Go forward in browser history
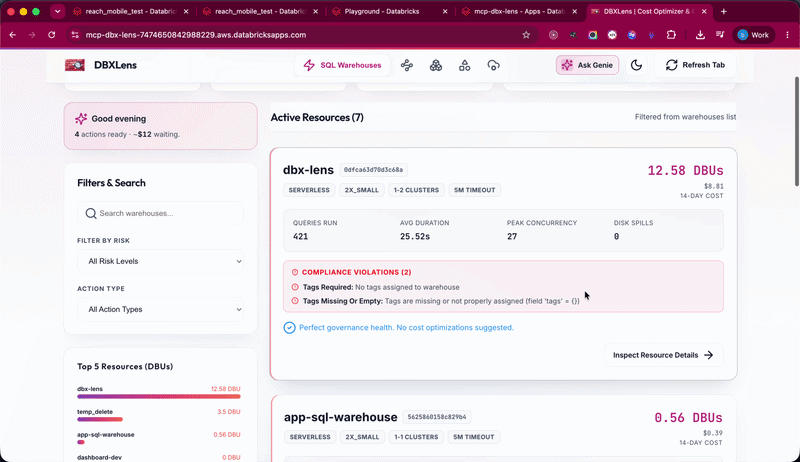800x462 pixels. (32, 35)
